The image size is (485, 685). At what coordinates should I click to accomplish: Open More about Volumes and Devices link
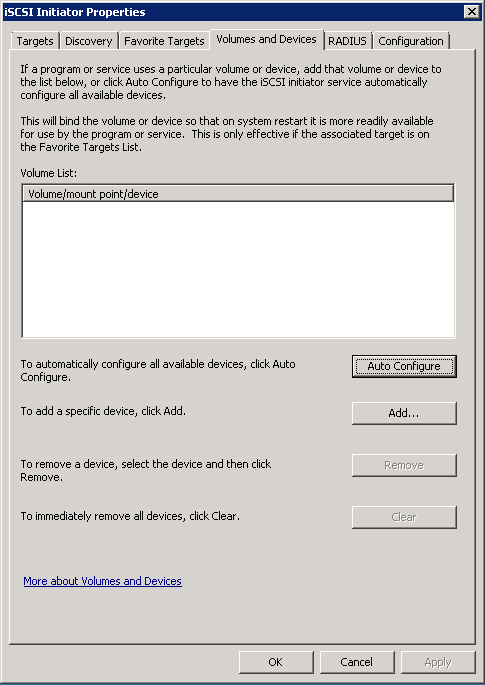point(103,581)
